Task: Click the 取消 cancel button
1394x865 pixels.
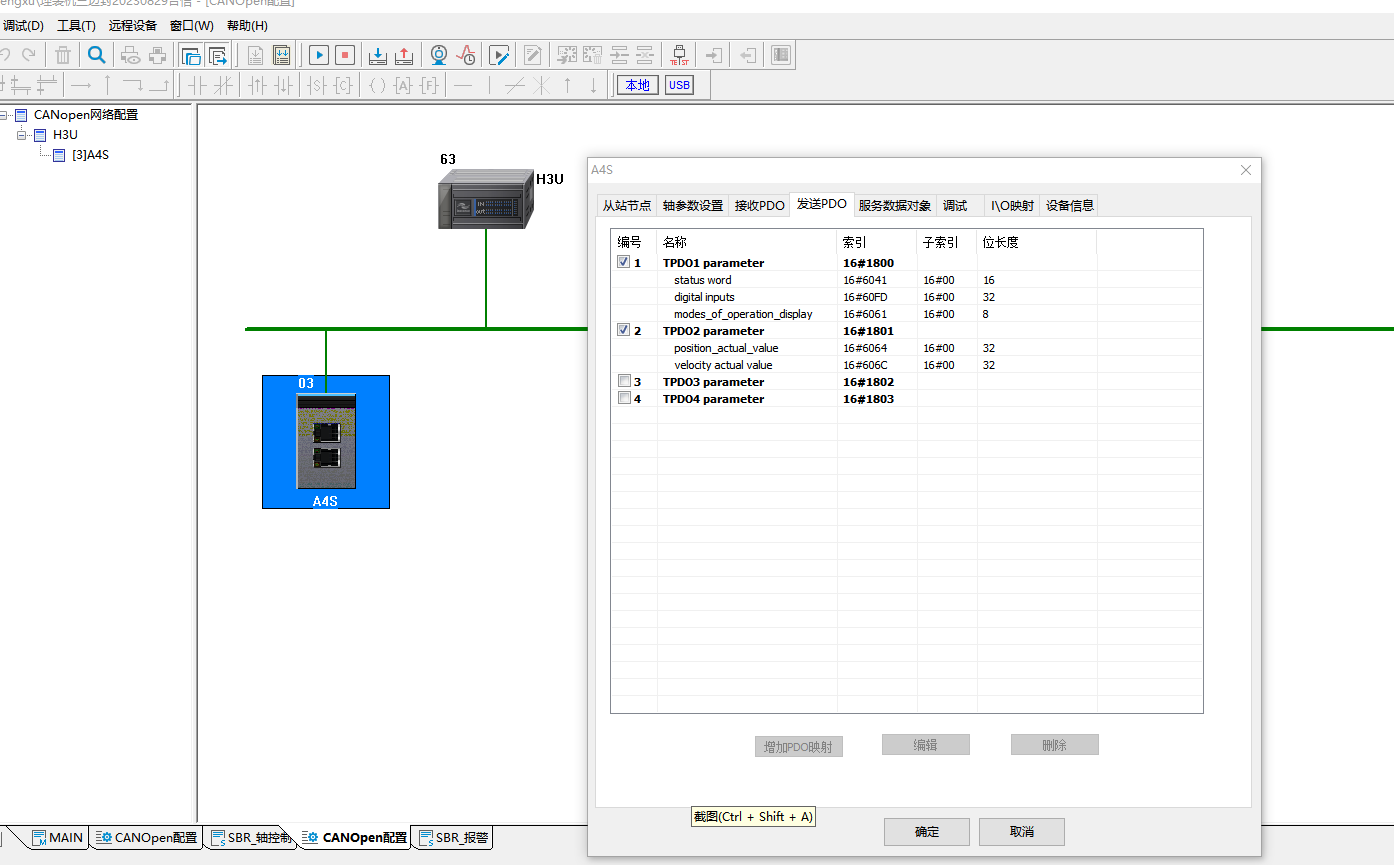Action: 1022,832
